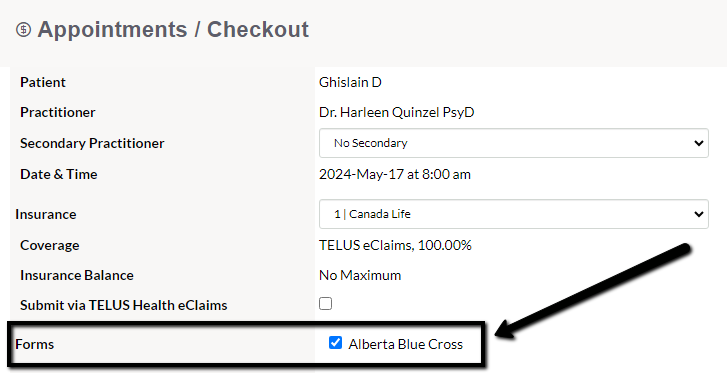This screenshot has width=727, height=373.
Task: Click the Insurance Balance No Maximum value
Action: coord(360,275)
